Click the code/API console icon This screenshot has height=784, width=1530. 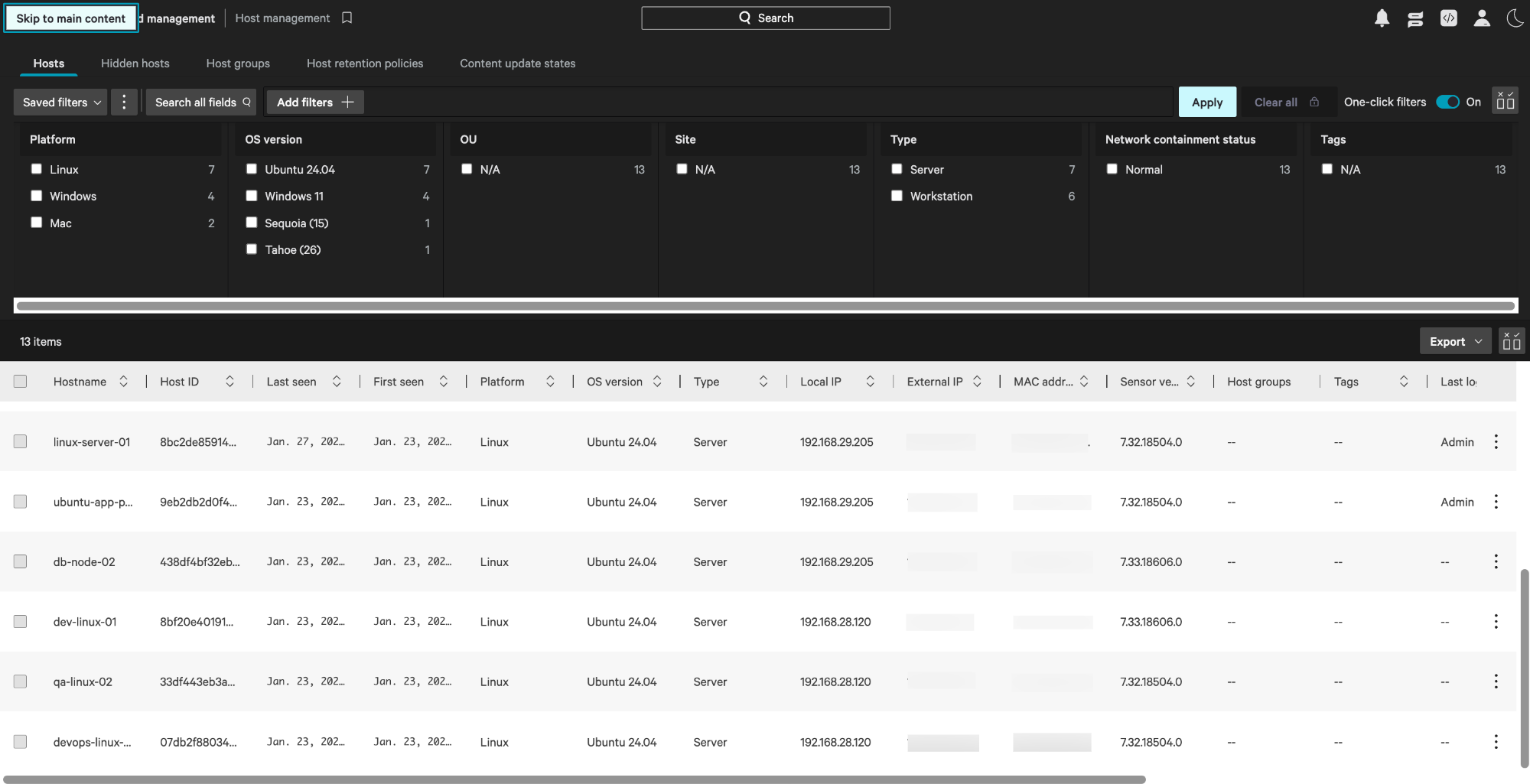pyautogui.click(x=1448, y=18)
